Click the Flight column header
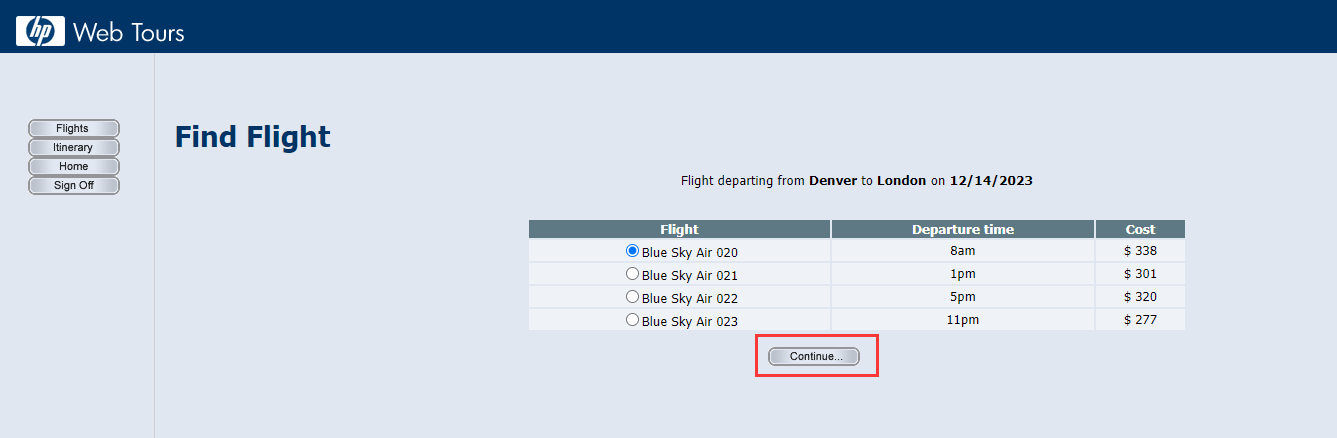This screenshot has height=438, width=1337. click(679, 229)
